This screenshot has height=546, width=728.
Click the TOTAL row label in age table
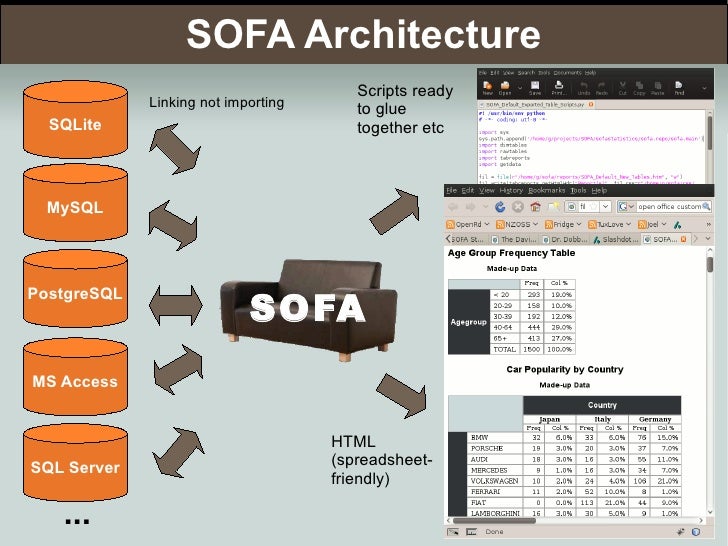coord(505,349)
